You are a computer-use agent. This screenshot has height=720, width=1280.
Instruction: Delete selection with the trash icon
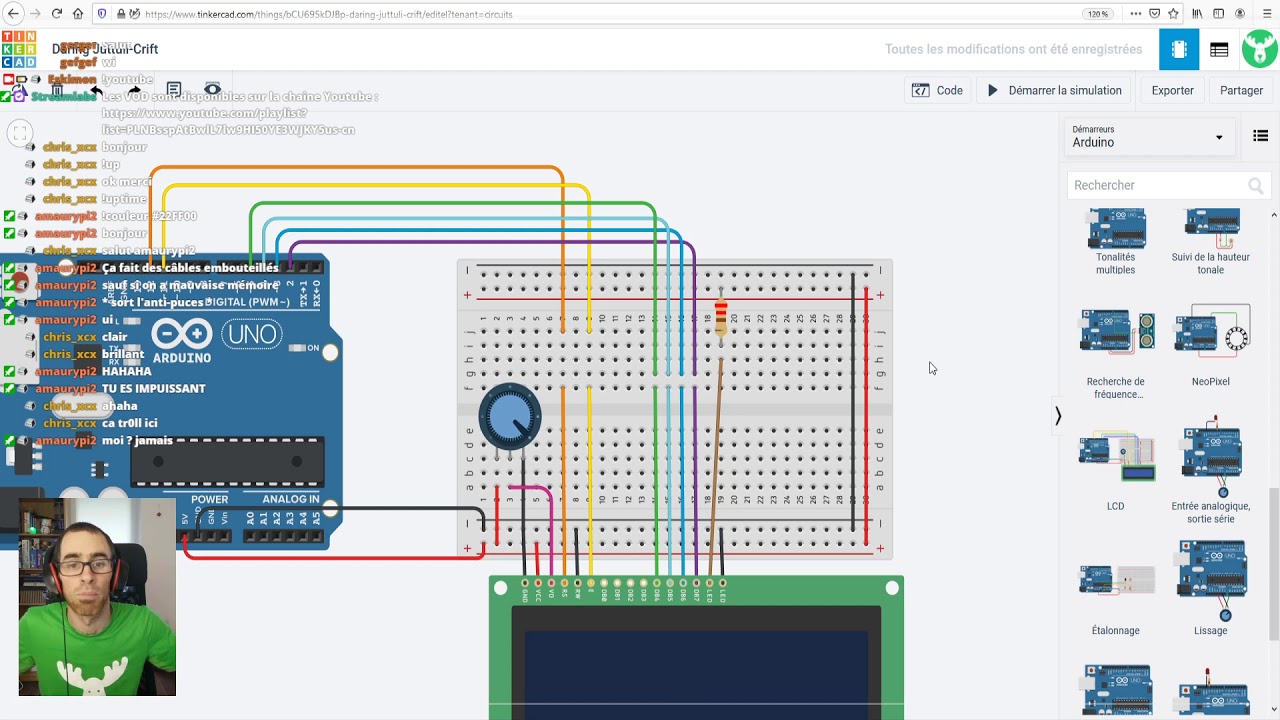point(57,90)
